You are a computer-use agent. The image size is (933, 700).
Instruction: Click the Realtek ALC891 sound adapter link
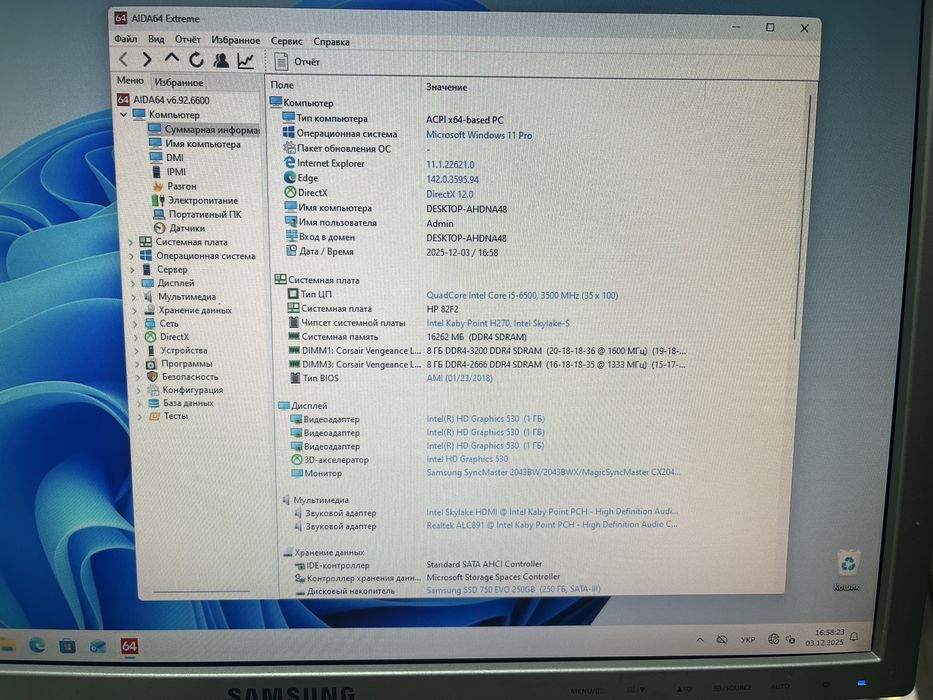(x=552, y=524)
